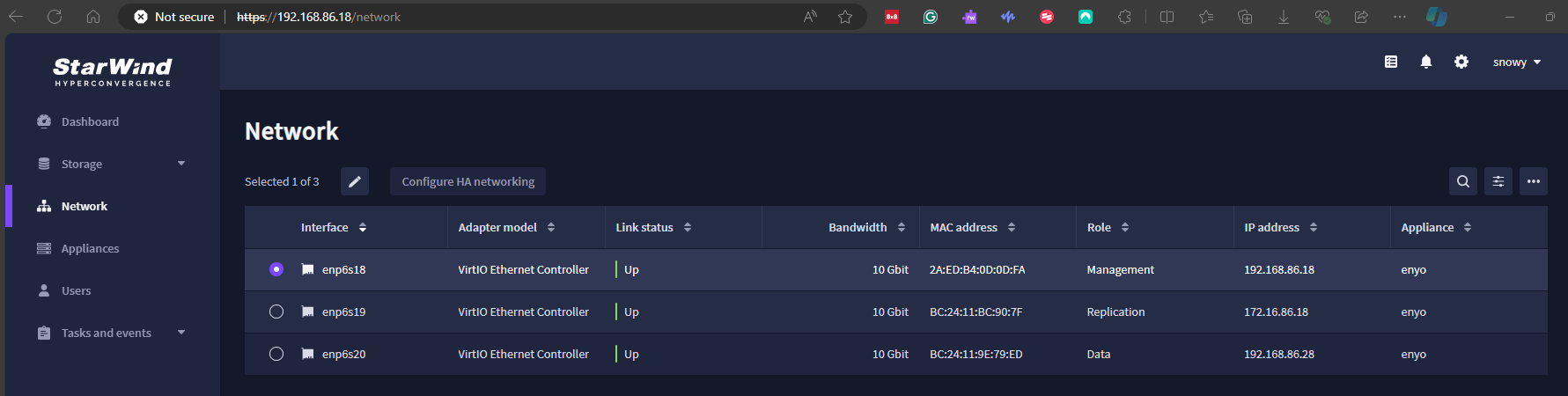This screenshot has height=396, width=1568.
Task: Click the StarWind Hyperconvergence logo
Action: [x=113, y=71]
